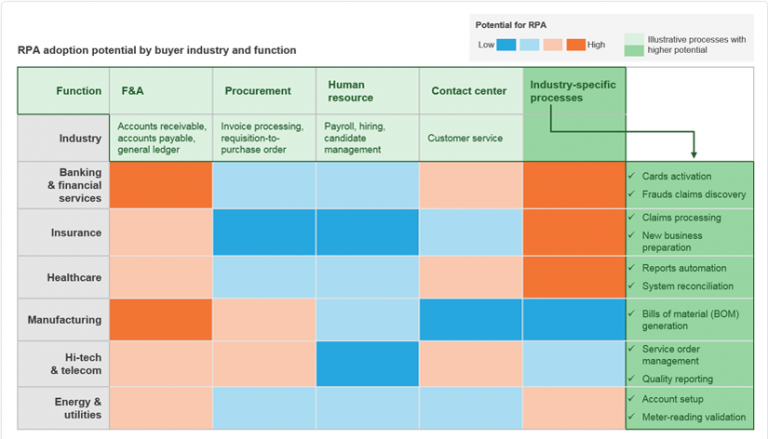Open the Industry-specific processes column header
Screen dimensions: 768x439
[574, 91]
